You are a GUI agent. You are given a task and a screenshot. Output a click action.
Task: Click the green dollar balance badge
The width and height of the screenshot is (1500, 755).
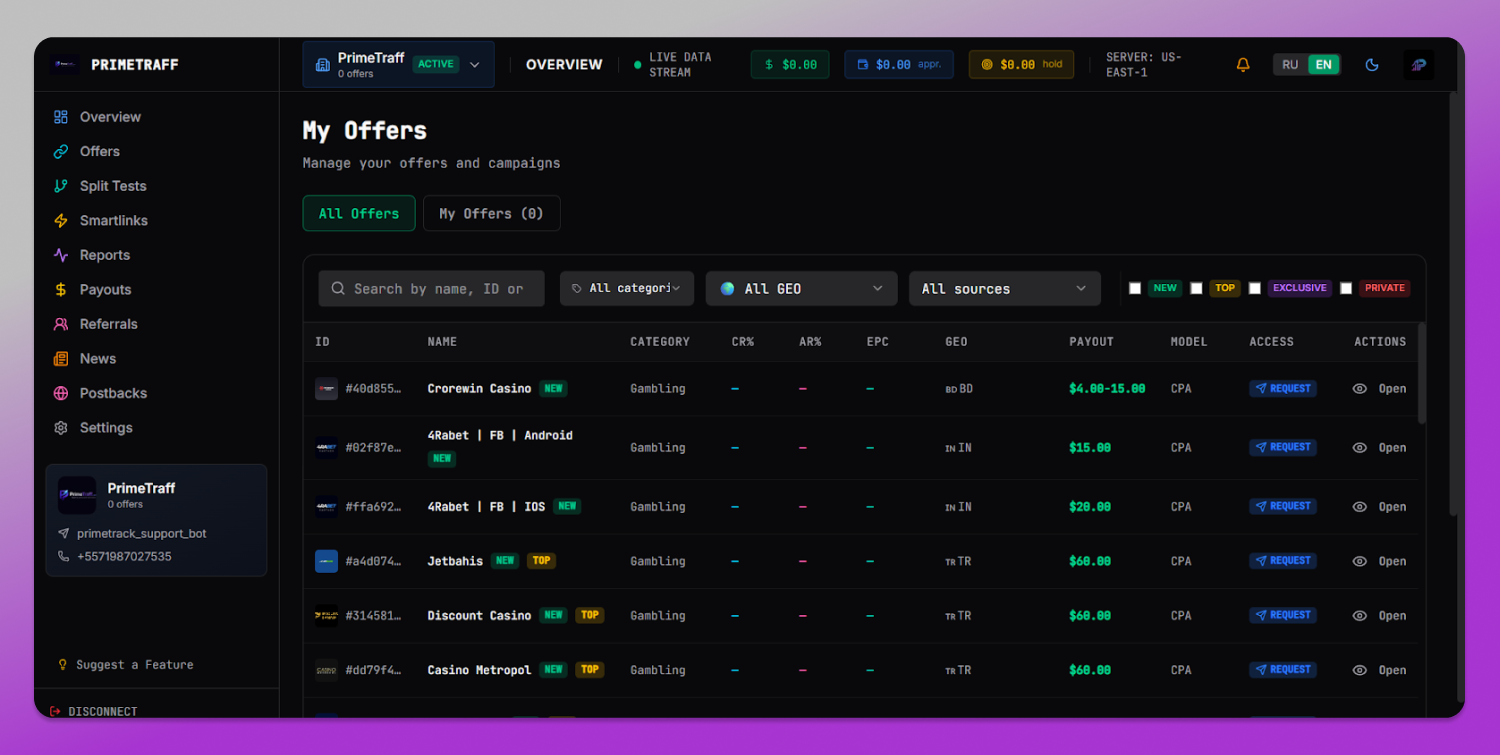coord(790,64)
